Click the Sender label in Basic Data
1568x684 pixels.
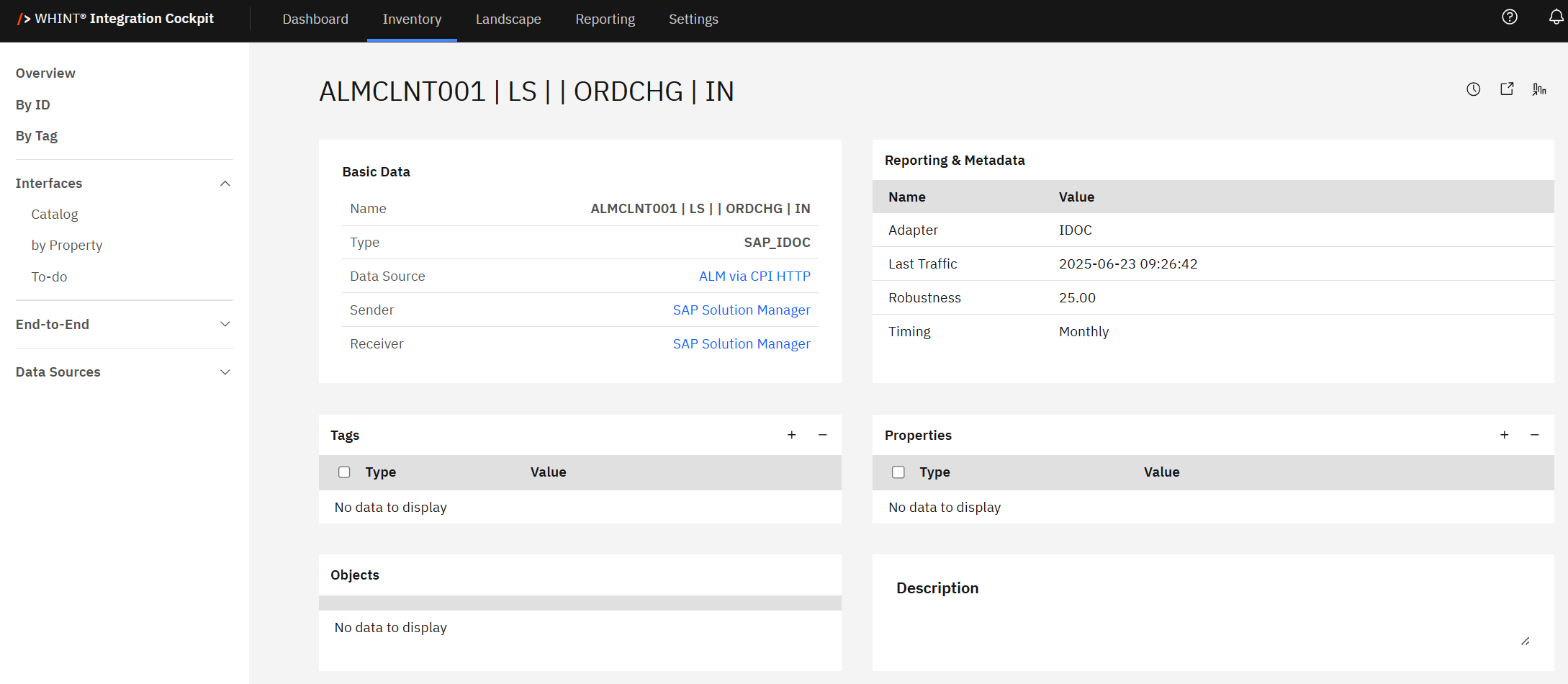pos(371,310)
